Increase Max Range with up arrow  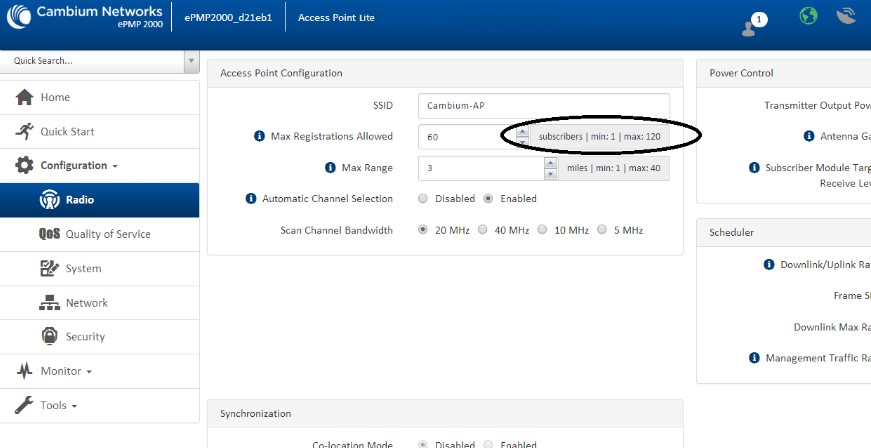[550, 163]
